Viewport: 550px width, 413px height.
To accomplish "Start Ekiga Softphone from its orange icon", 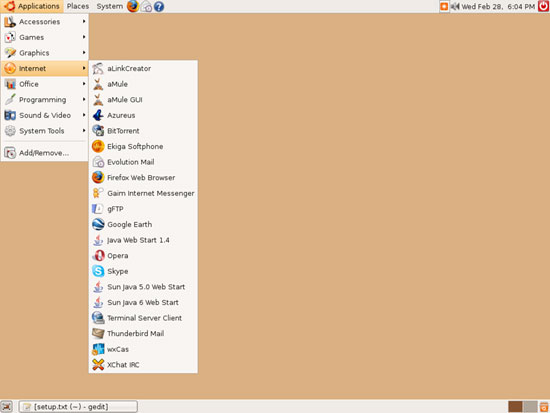I will click(98, 146).
